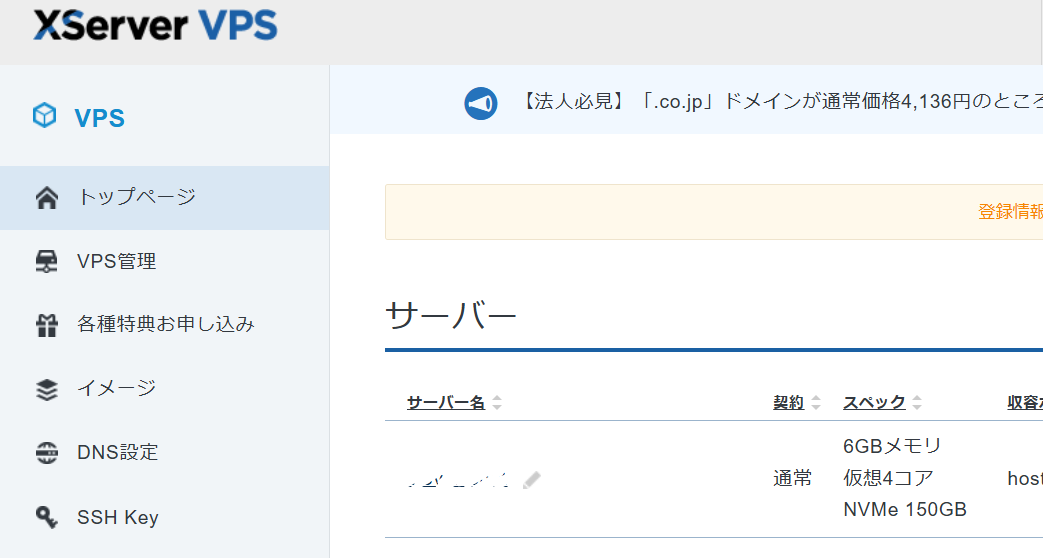The height and width of the screenshot is (558, 1043).
Task: Click the home icon beside トップページ
Action: (x=46, y=198)
